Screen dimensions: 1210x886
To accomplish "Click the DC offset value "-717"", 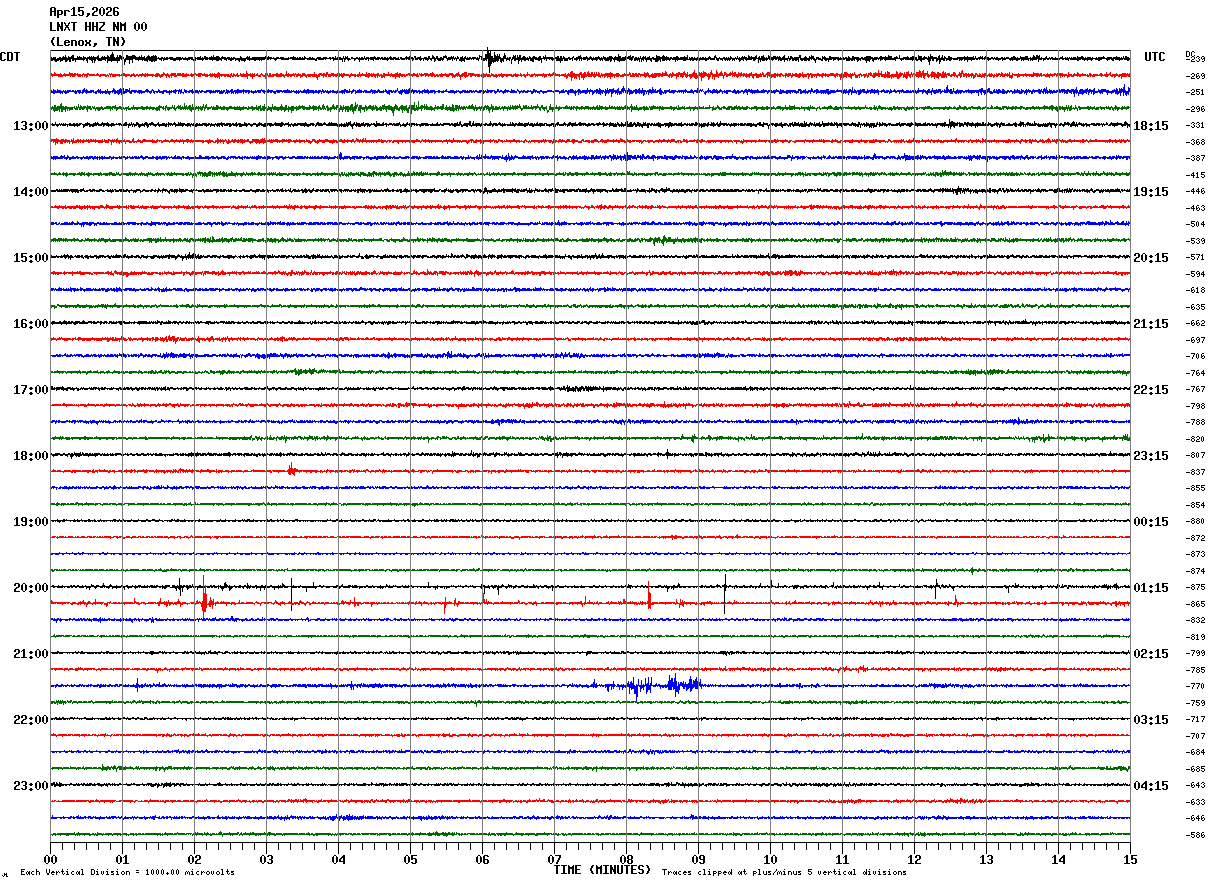I will [1195, 719].
